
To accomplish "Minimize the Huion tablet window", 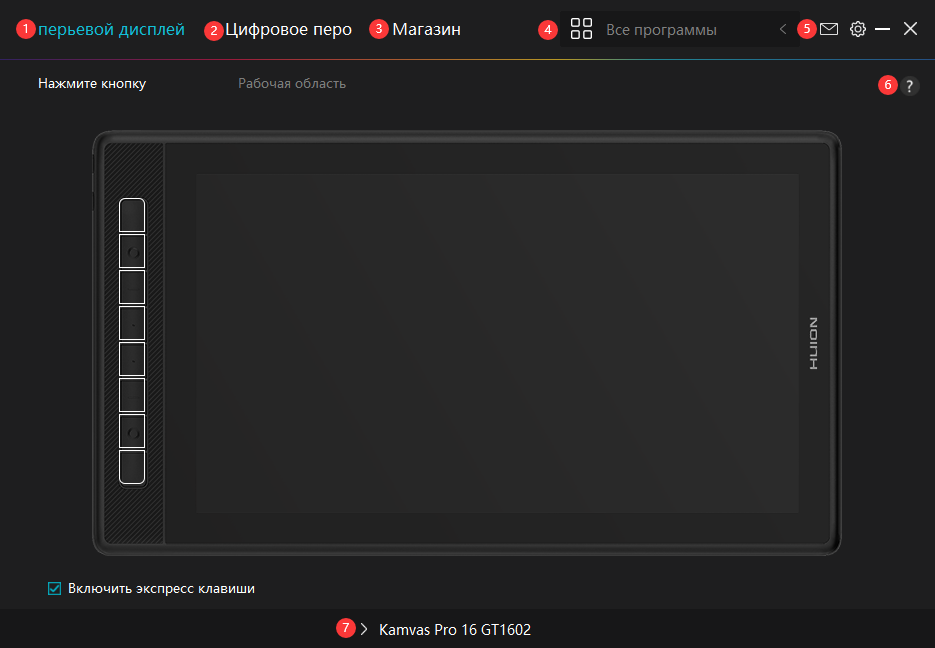I will pos(883,30).
